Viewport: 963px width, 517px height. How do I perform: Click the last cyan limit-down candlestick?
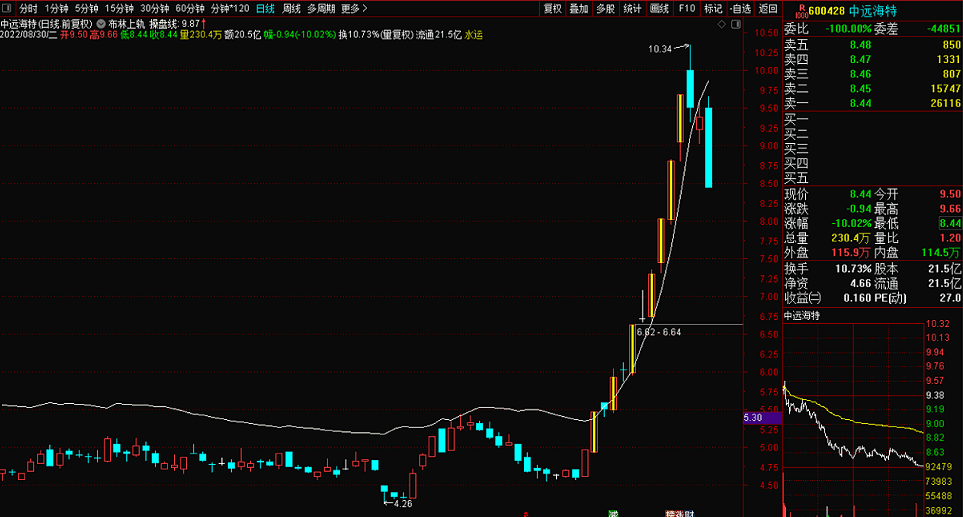pos(708,147)
